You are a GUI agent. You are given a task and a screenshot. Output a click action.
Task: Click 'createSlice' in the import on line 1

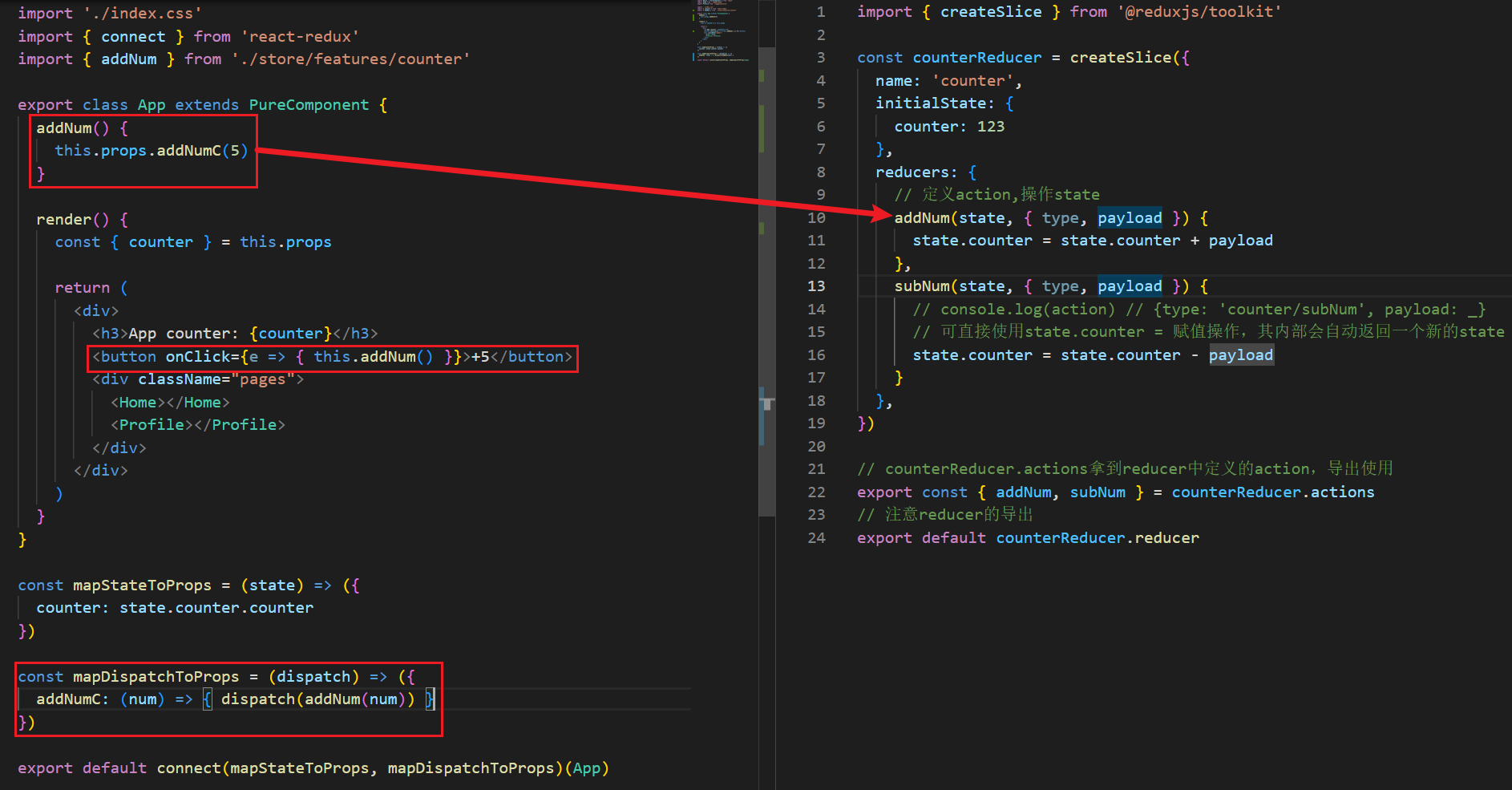coord(991,12)
